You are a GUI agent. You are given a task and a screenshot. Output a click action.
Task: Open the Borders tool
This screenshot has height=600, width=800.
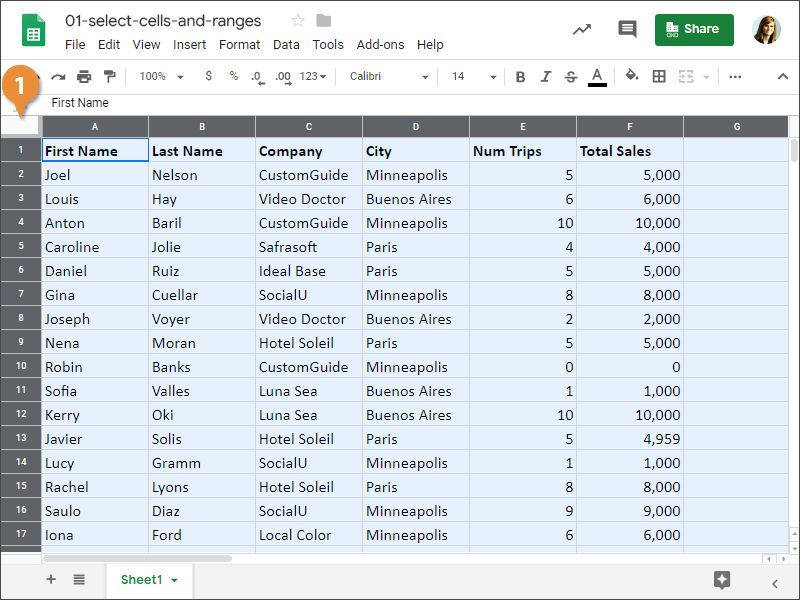658,76
